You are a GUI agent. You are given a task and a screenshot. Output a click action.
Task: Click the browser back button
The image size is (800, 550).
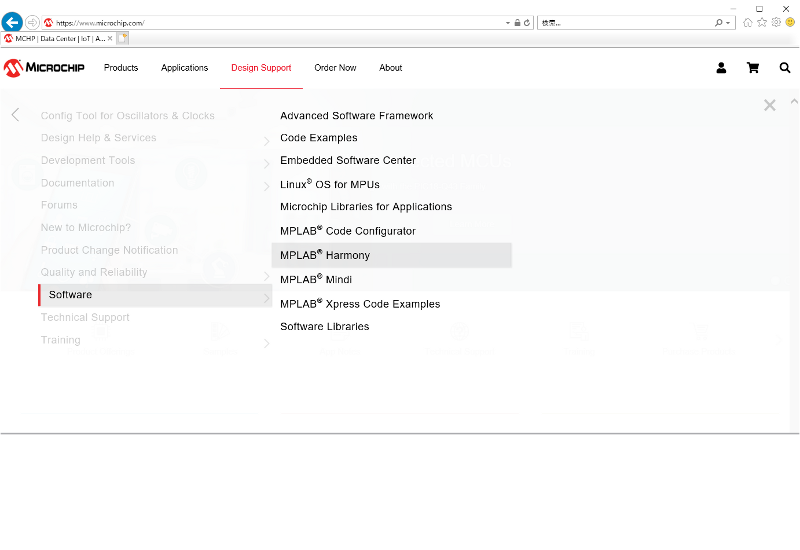[12, 22]
